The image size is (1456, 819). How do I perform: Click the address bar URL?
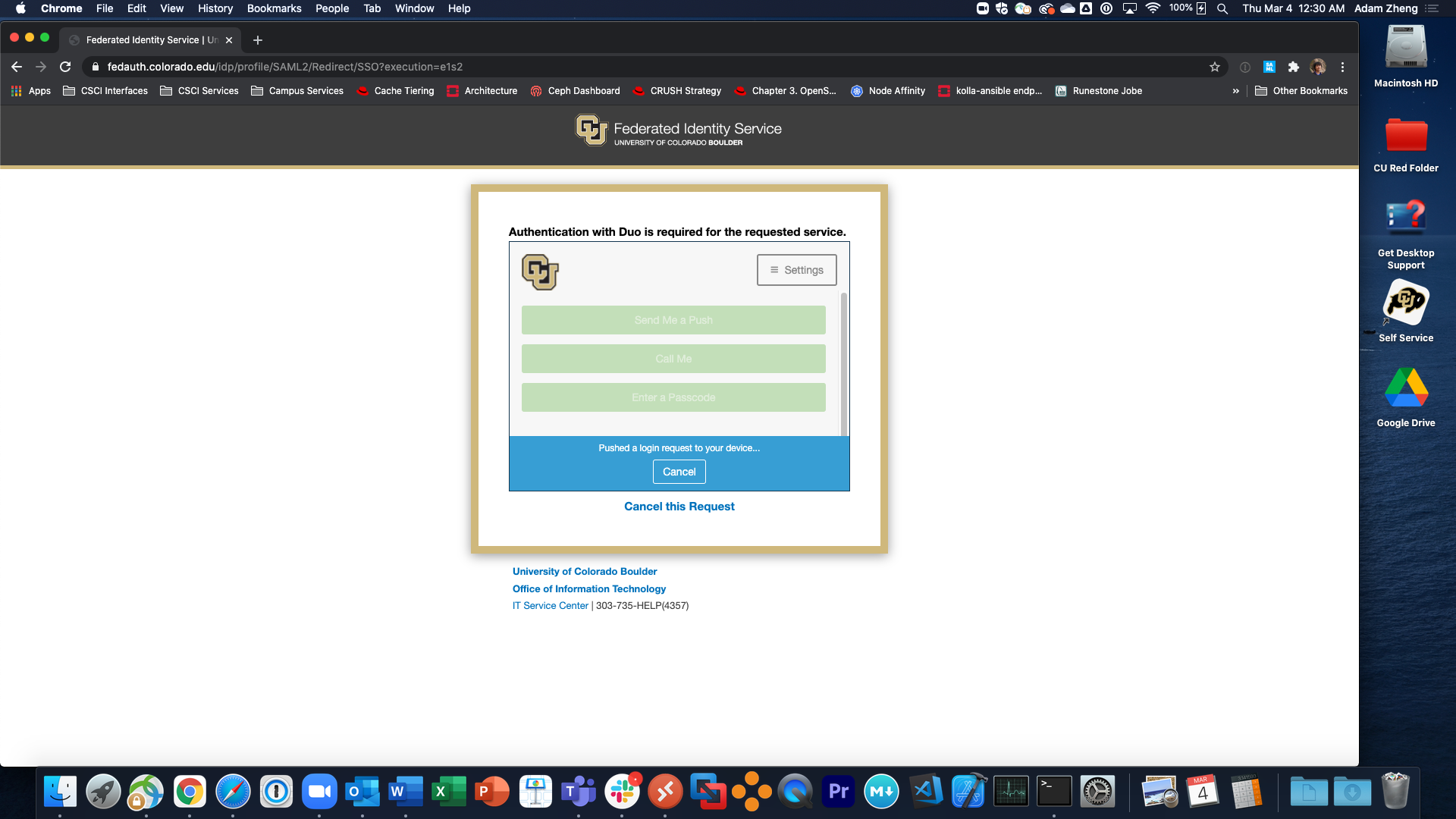(284, 67)
